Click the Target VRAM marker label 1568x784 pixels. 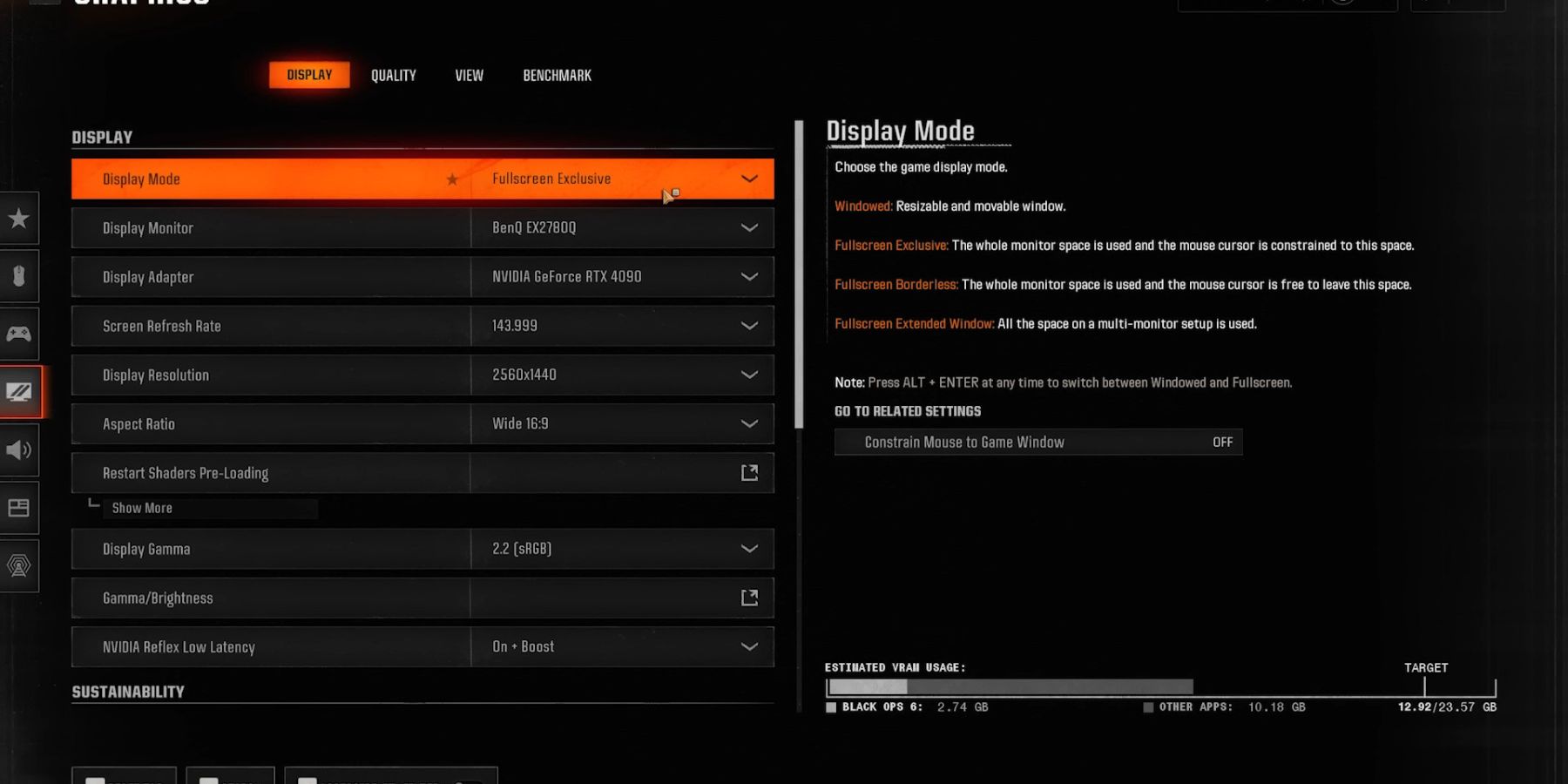tap(1426, 667)
